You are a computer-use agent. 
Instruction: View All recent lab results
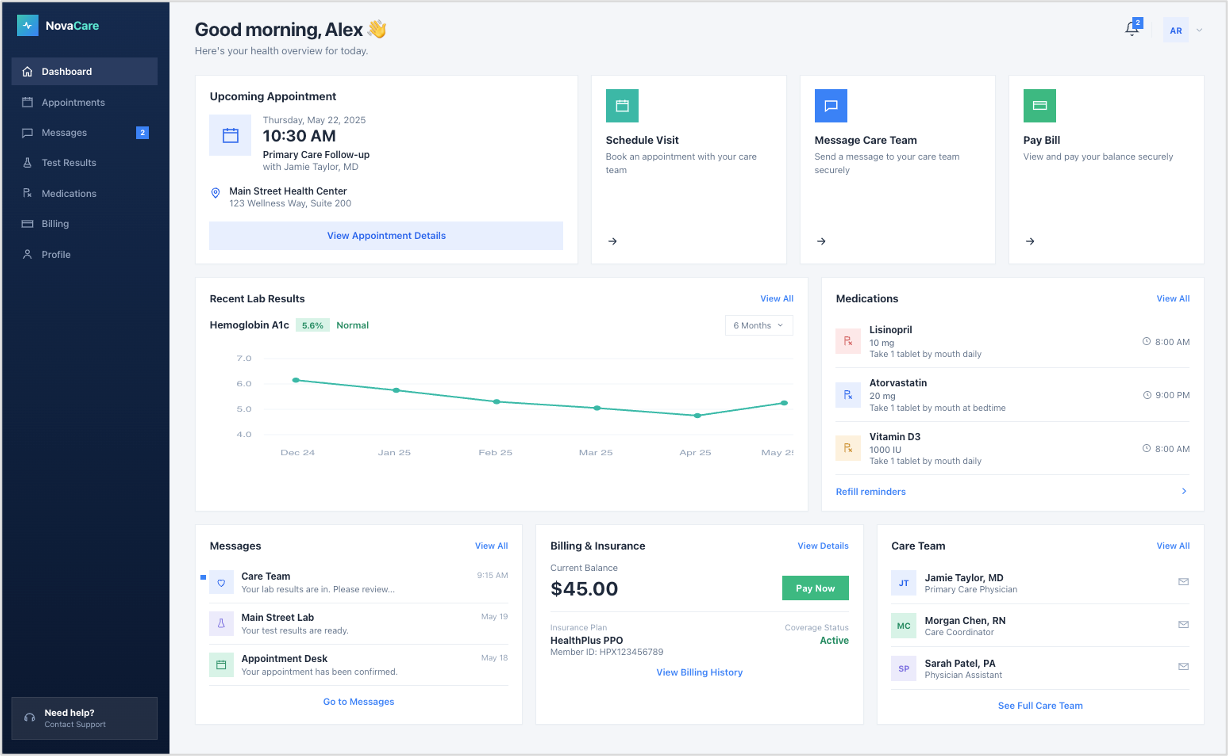pyautogui.click(x=777, y=298)
